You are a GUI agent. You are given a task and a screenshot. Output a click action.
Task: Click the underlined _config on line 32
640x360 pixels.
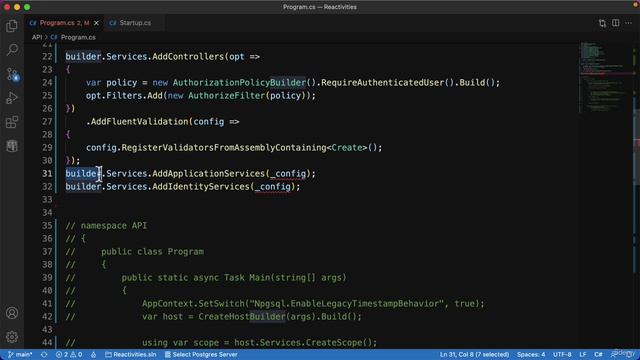coord(272,187)
